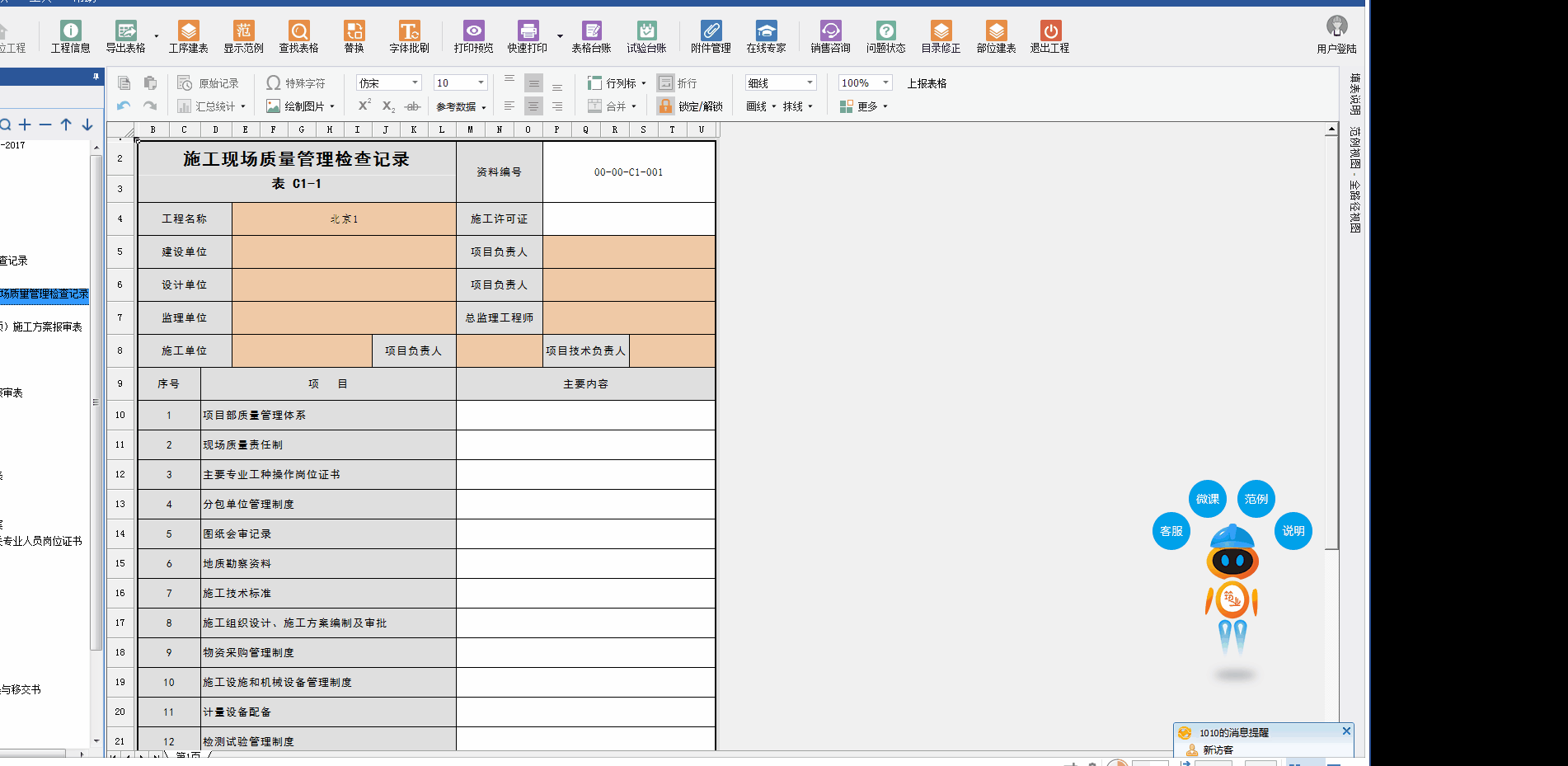Expand the font size 10 dropdown
Image resolution: width=1568 pixels, height=766 pixels.
pyautogui.click(x=481, y=83)
